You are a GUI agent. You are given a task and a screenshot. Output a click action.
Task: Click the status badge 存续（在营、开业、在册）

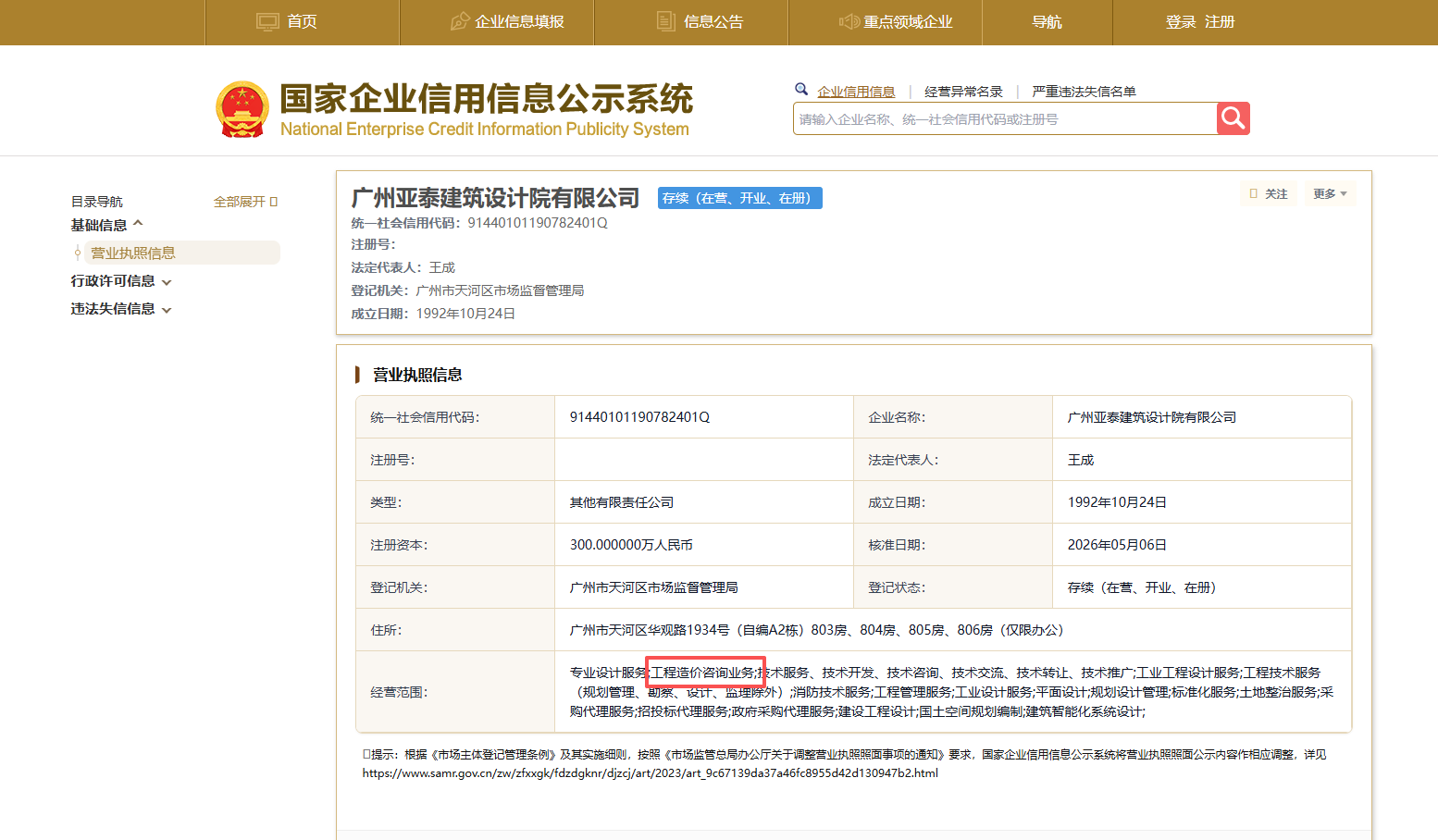pos(740,198)
